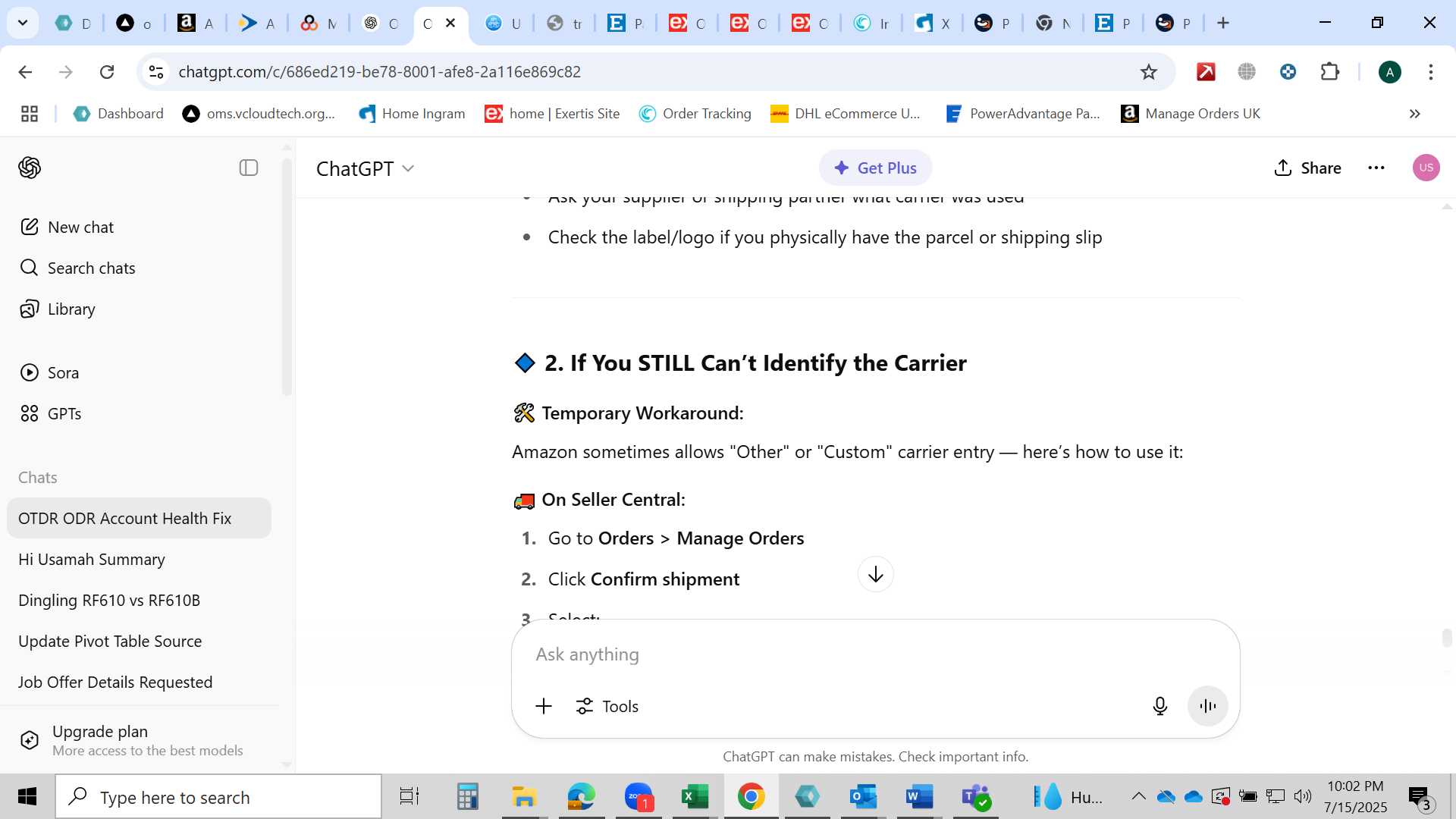Open the Windows Start menu
The height and width of the screenshot is (819, 1456).
(27, 796)
